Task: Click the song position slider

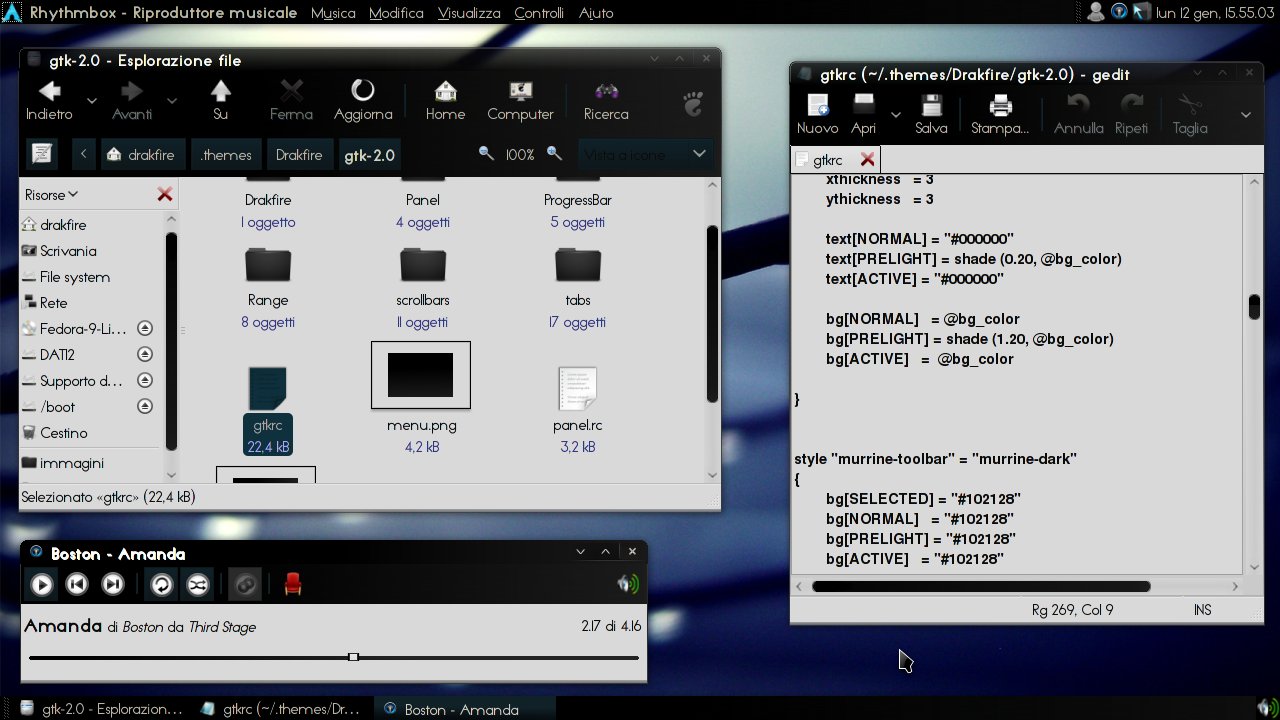Action: (x=334, y=658)
